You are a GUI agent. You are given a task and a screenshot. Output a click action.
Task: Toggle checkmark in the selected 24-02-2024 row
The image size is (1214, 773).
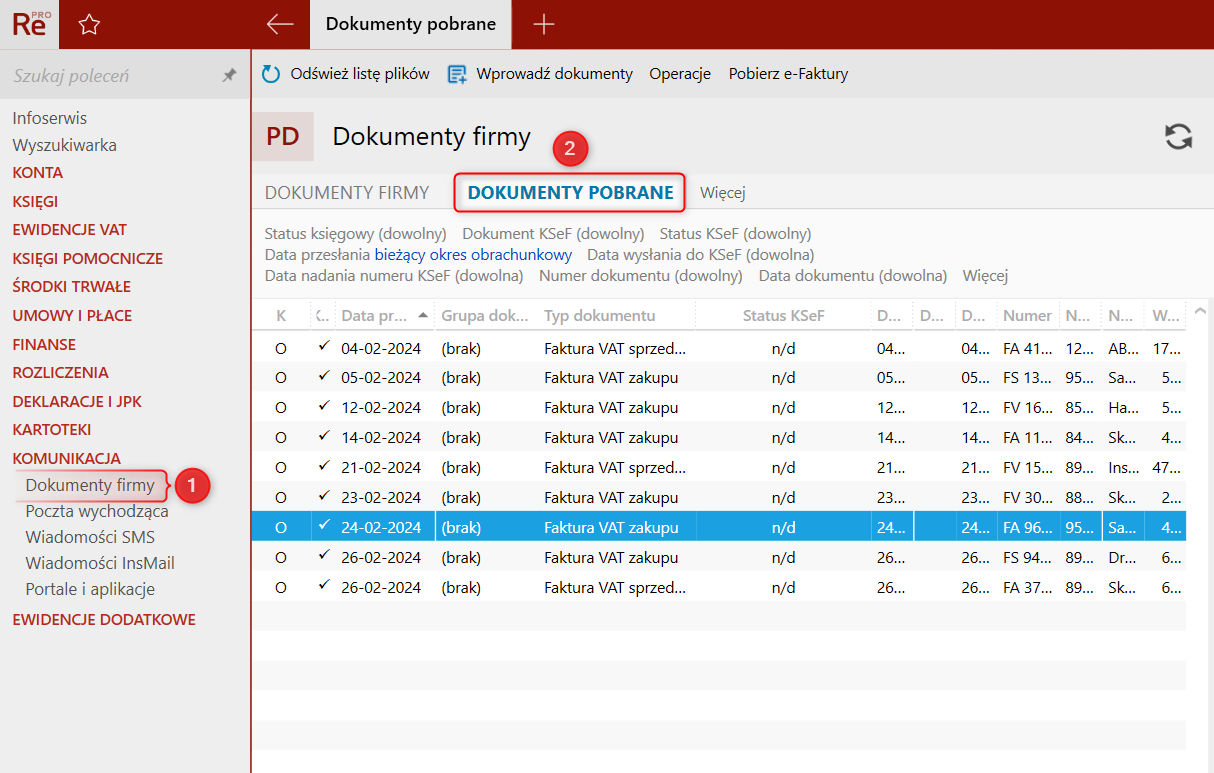click(x=322, y=526)
